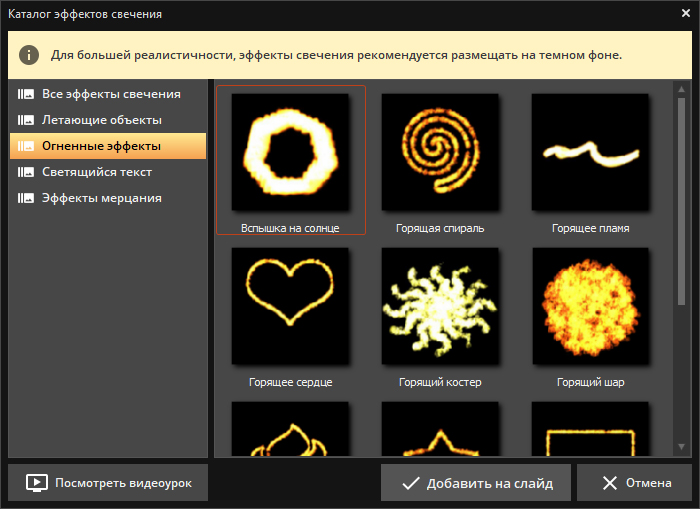Open the 'Все эффекты свечения' category
The image size is (700, 509).
tap(108, 94)
